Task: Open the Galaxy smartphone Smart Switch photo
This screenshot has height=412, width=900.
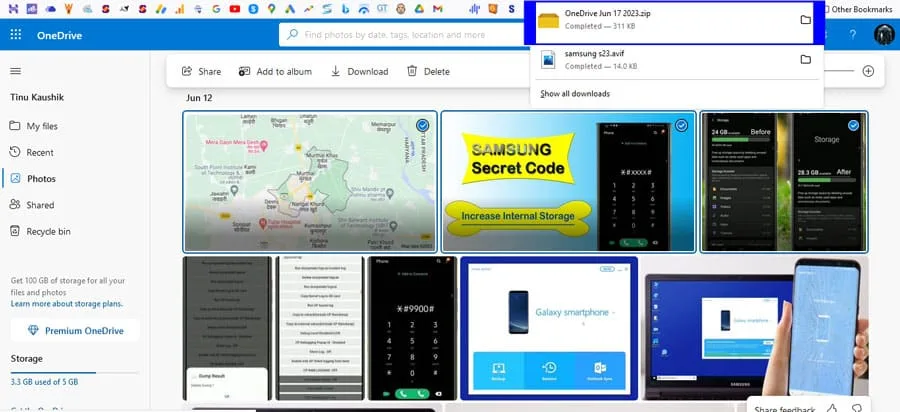Action: pos(549,328)
